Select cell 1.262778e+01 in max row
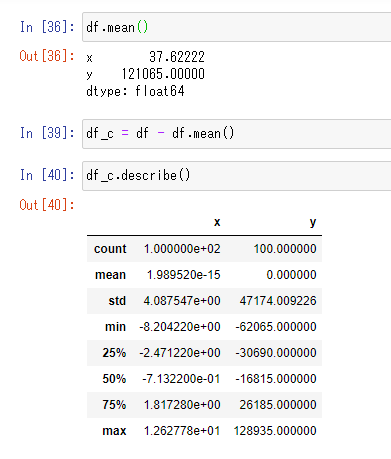This screenshot has height=459, width=391. click(182, 431)
